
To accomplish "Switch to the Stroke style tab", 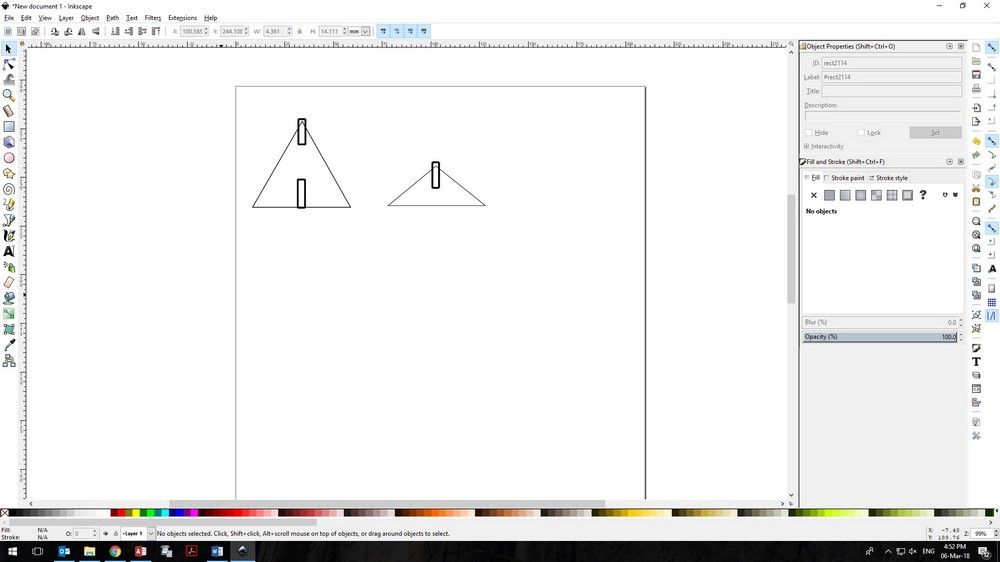I will (888, 178).
